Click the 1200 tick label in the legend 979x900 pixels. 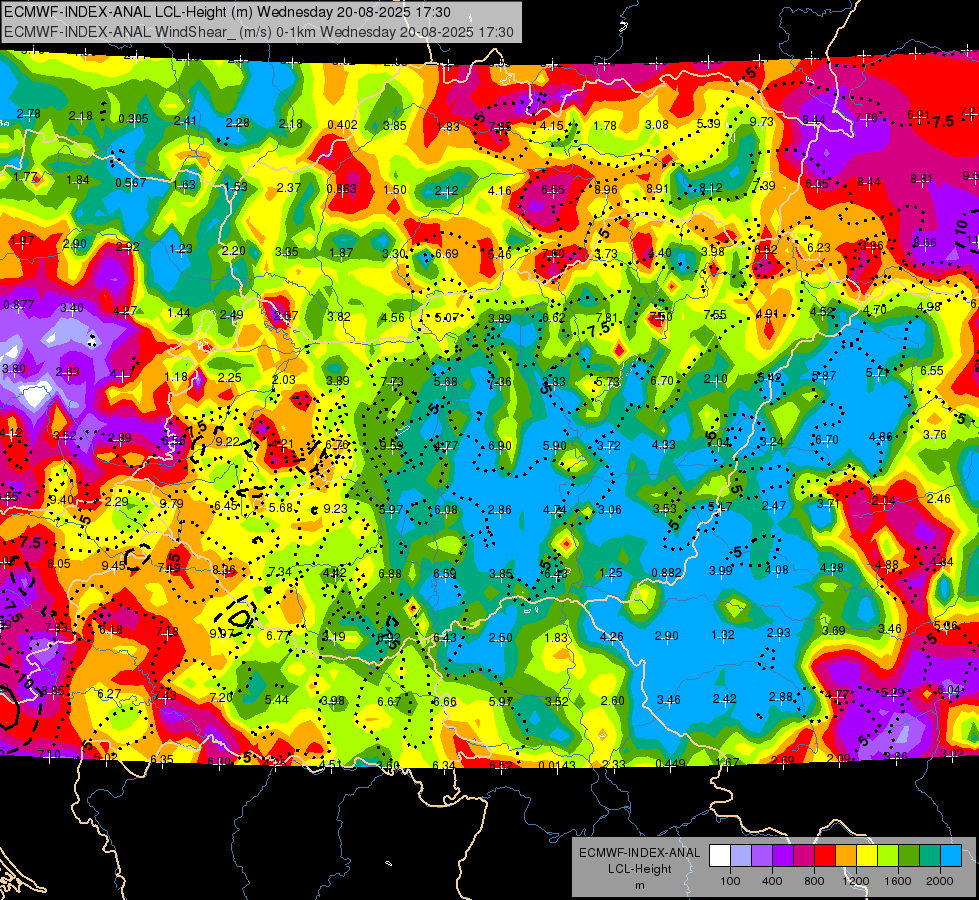point(856,881)
